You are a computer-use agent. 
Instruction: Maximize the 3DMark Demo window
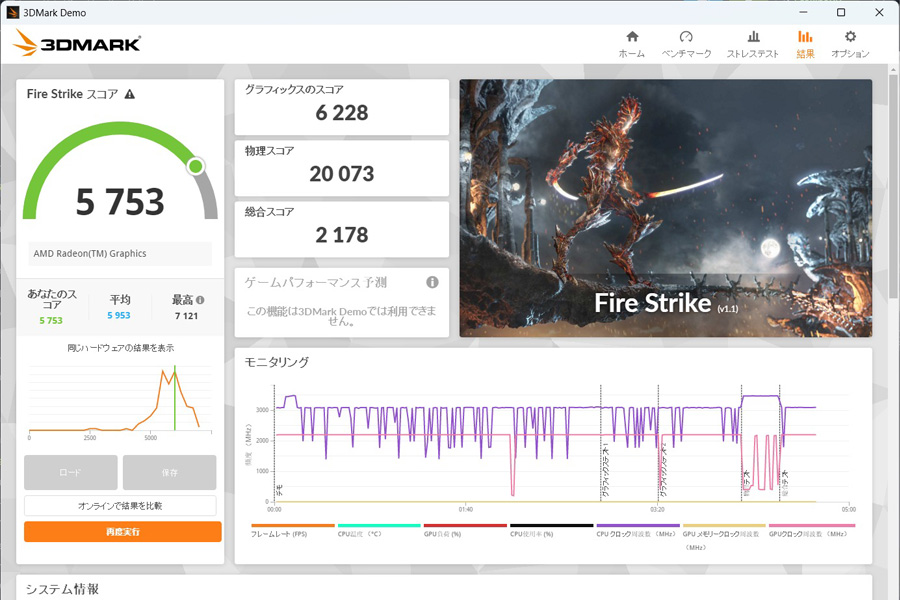pos(841,12)
